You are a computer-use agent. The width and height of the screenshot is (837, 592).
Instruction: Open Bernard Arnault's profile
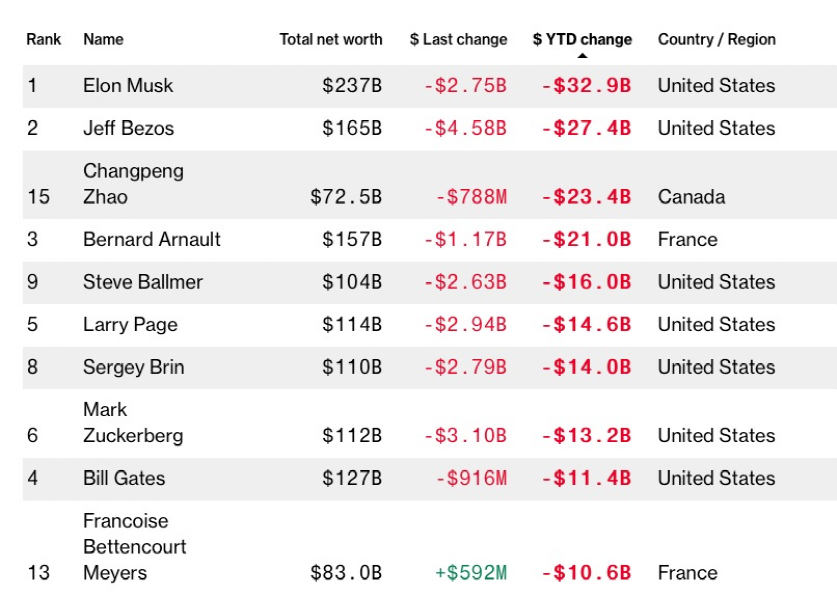(152, 240)
